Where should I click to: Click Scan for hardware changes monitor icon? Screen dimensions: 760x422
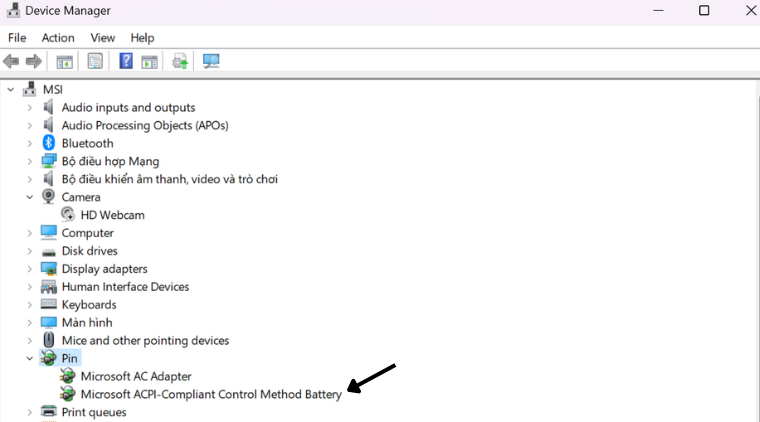[x=211, y=61]
